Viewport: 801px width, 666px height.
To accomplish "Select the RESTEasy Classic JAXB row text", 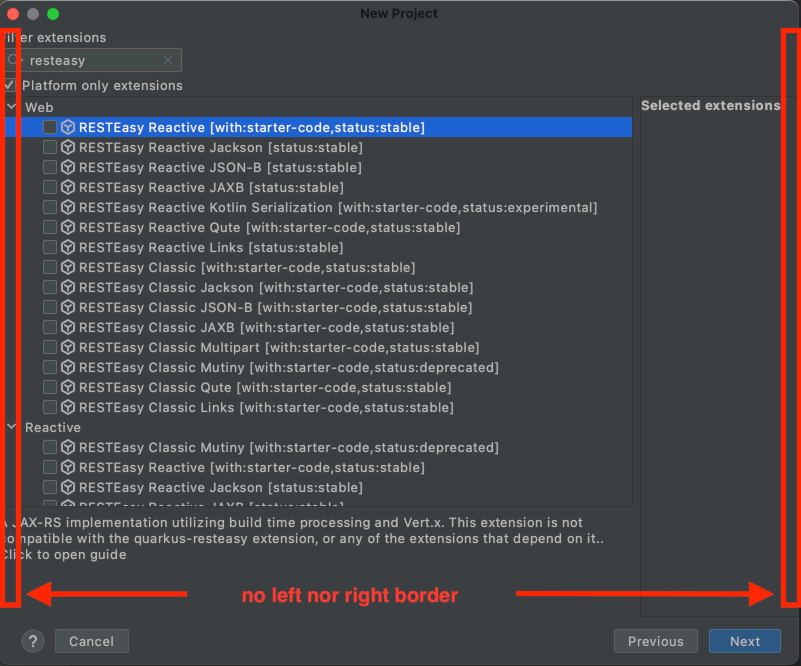I will click(266, 327).
